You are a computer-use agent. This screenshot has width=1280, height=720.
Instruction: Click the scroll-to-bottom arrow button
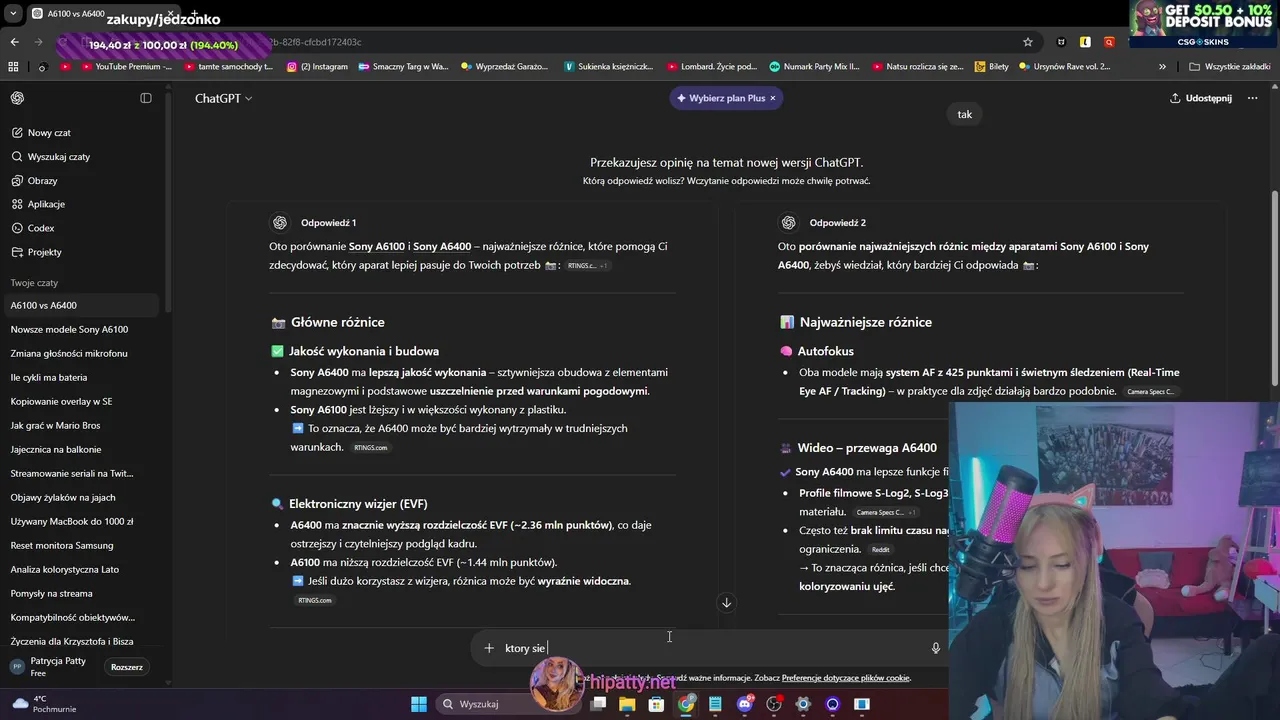(x=727, y=602)
